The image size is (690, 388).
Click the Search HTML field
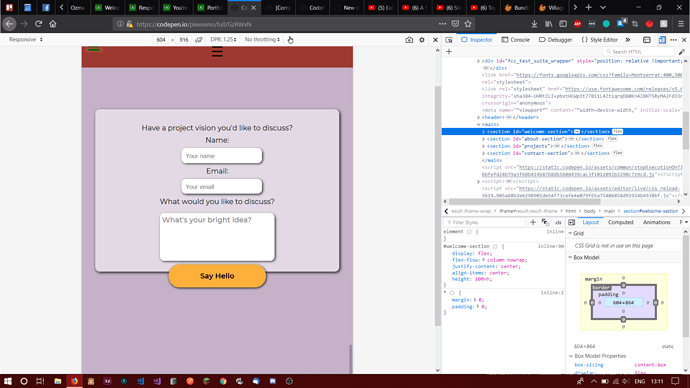[x=639, y=51]
